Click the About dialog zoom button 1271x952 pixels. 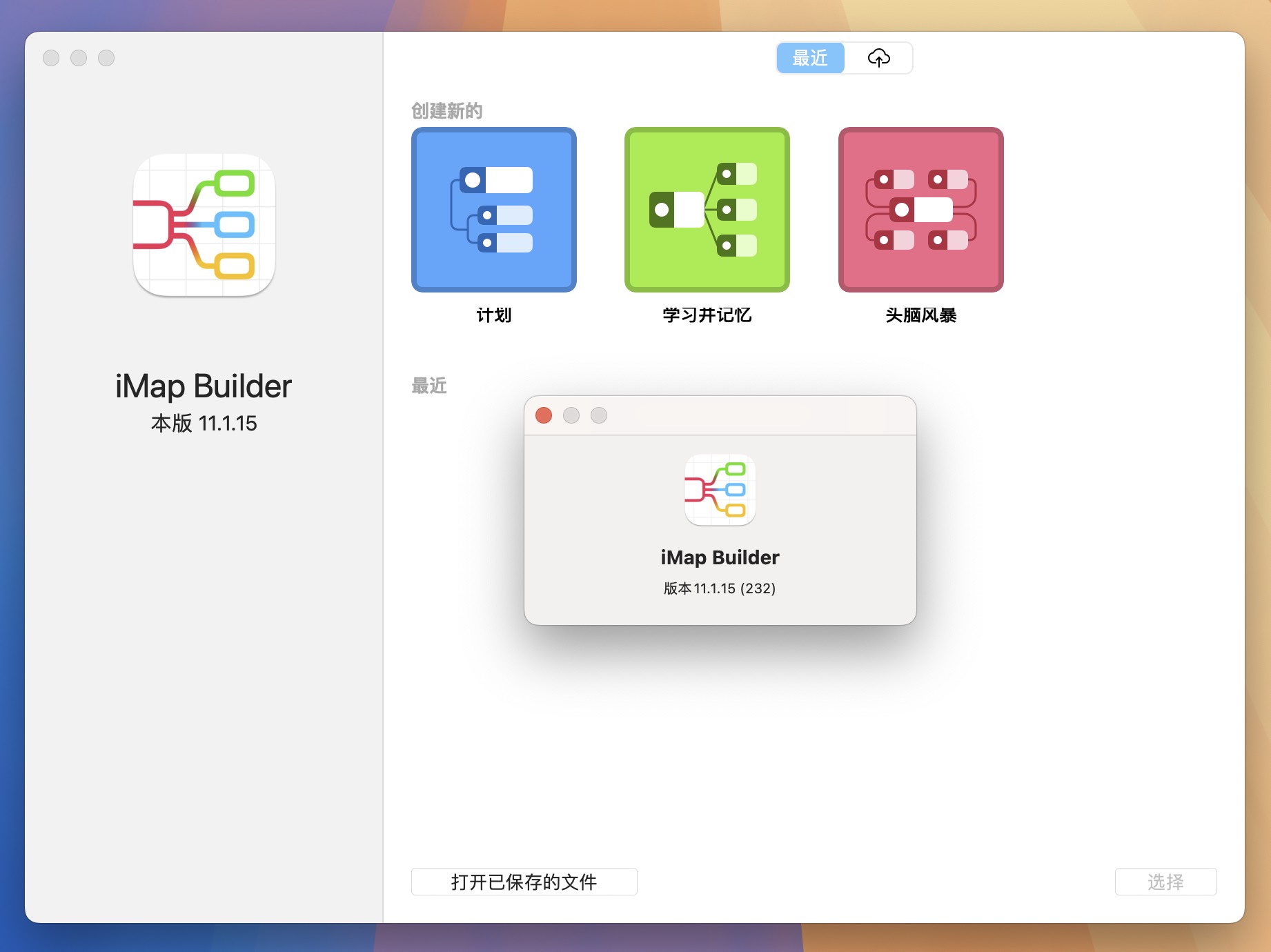(x=599, y=415)
